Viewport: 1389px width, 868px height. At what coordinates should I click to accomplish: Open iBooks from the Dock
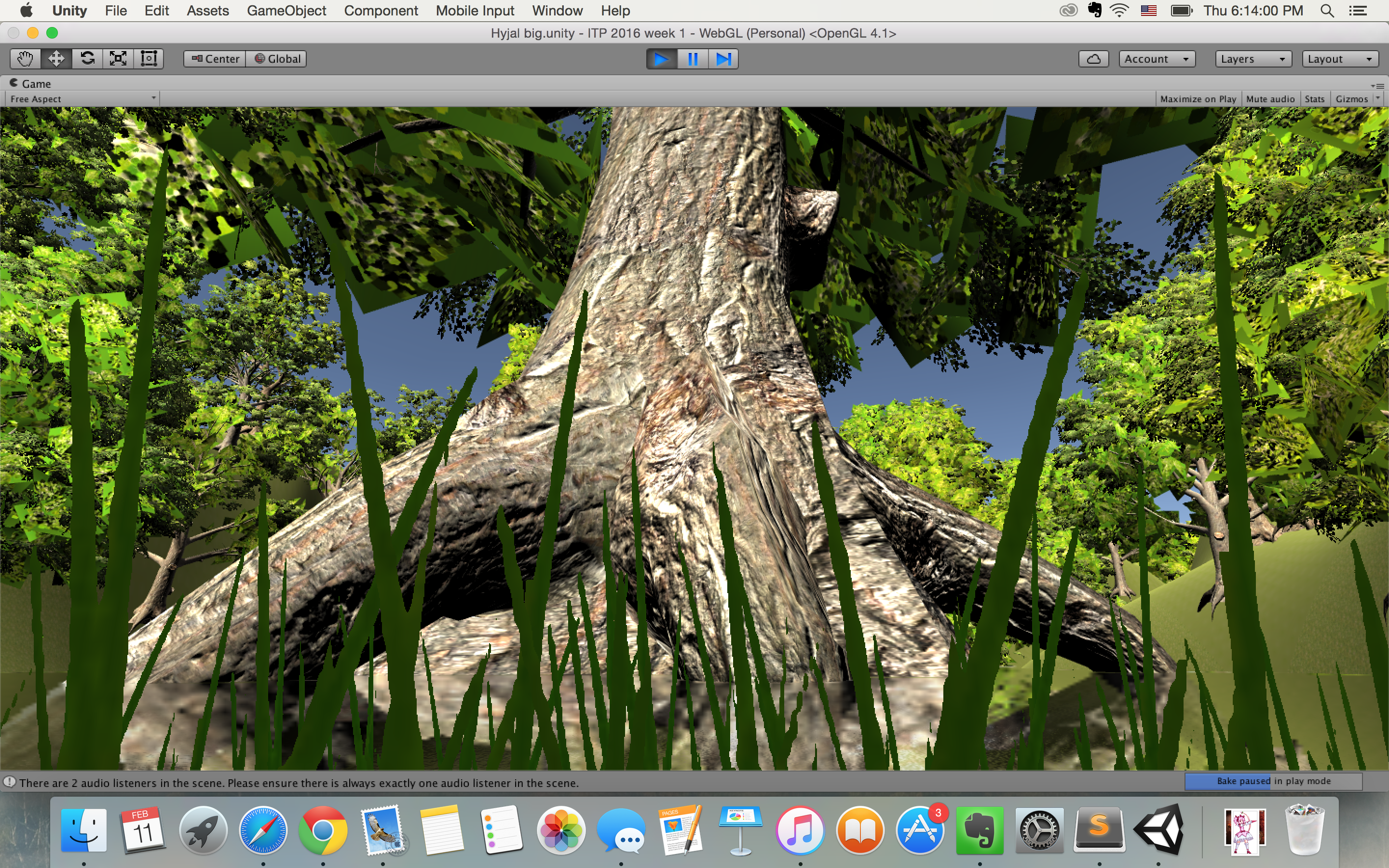(x=860, y=830)
